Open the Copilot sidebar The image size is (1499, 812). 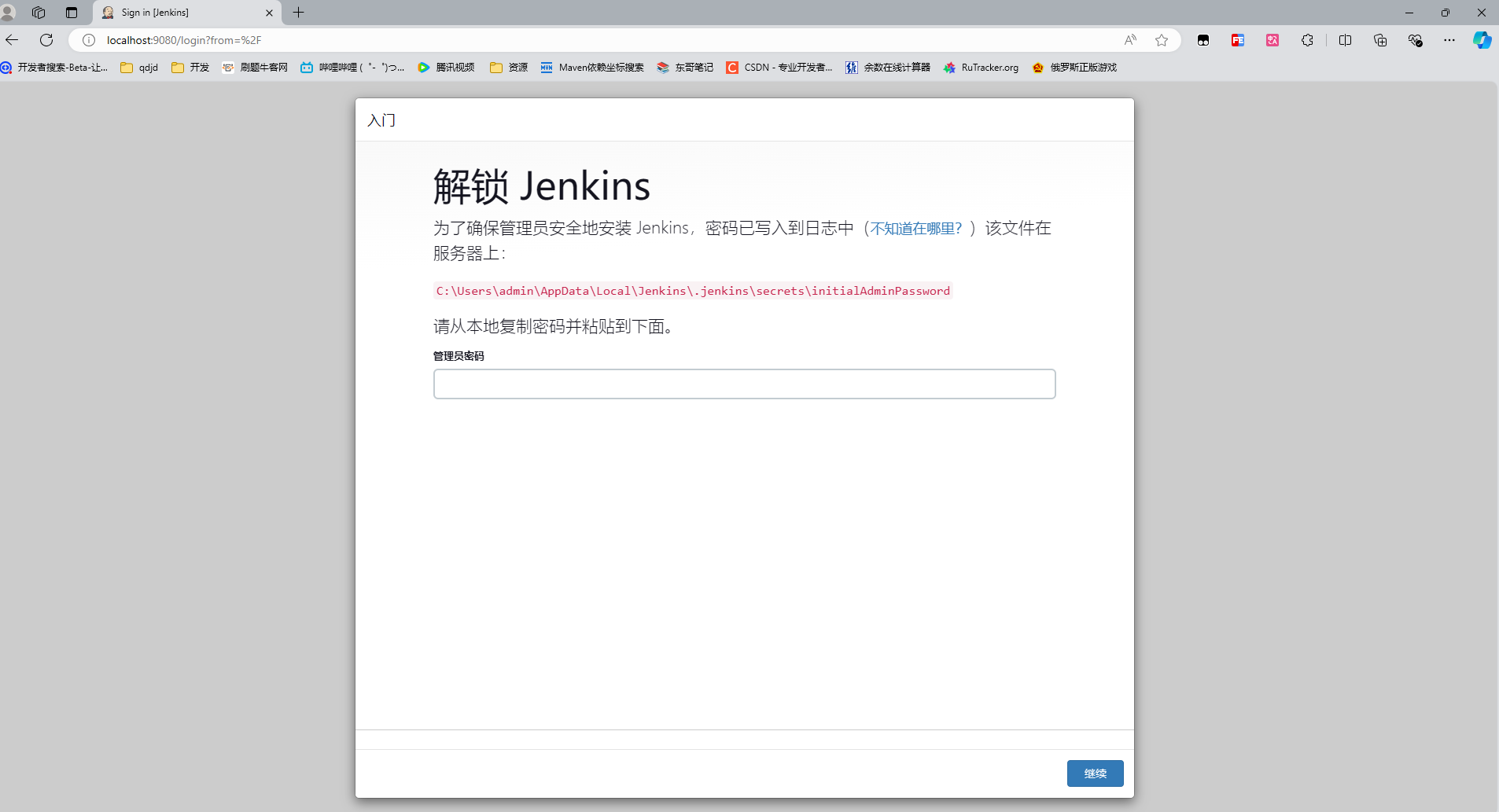pos(1482,40)
